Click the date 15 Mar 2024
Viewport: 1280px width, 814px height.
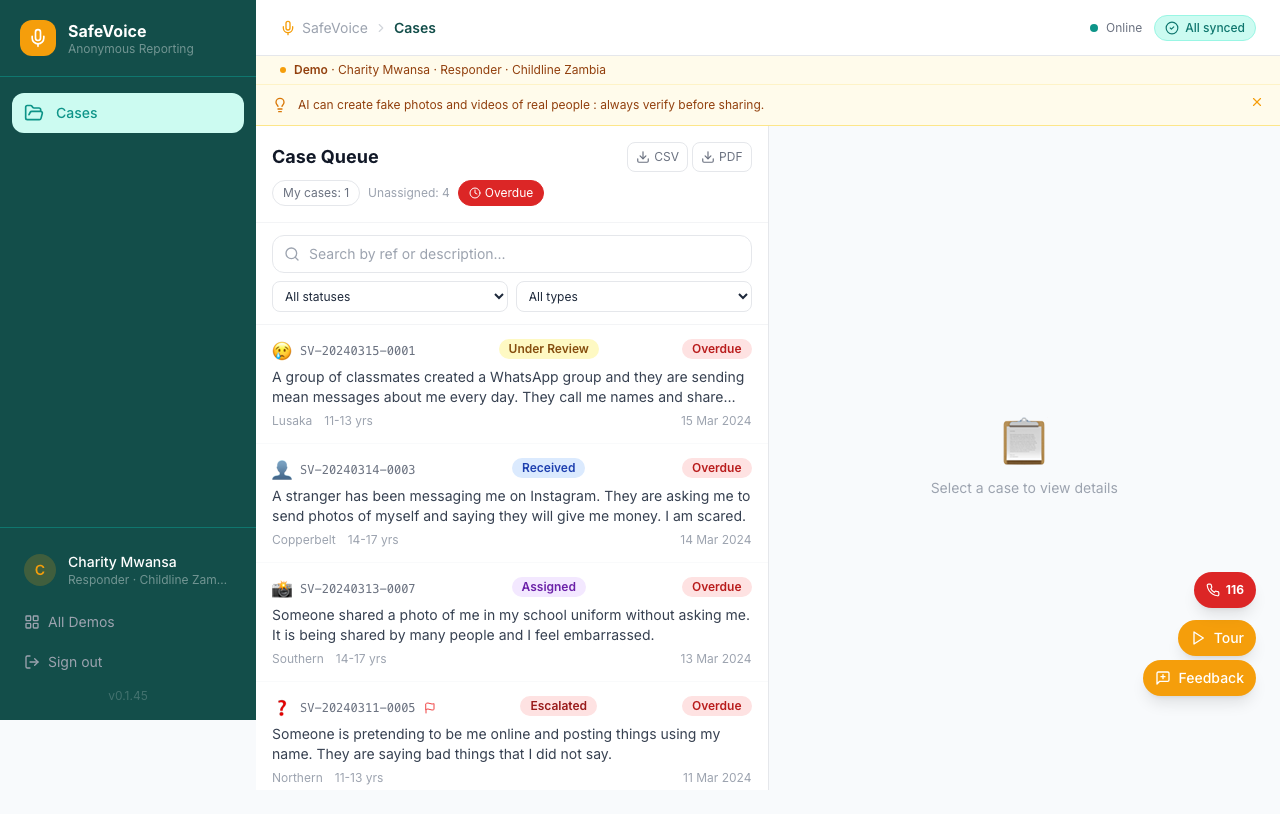[716, 421]
